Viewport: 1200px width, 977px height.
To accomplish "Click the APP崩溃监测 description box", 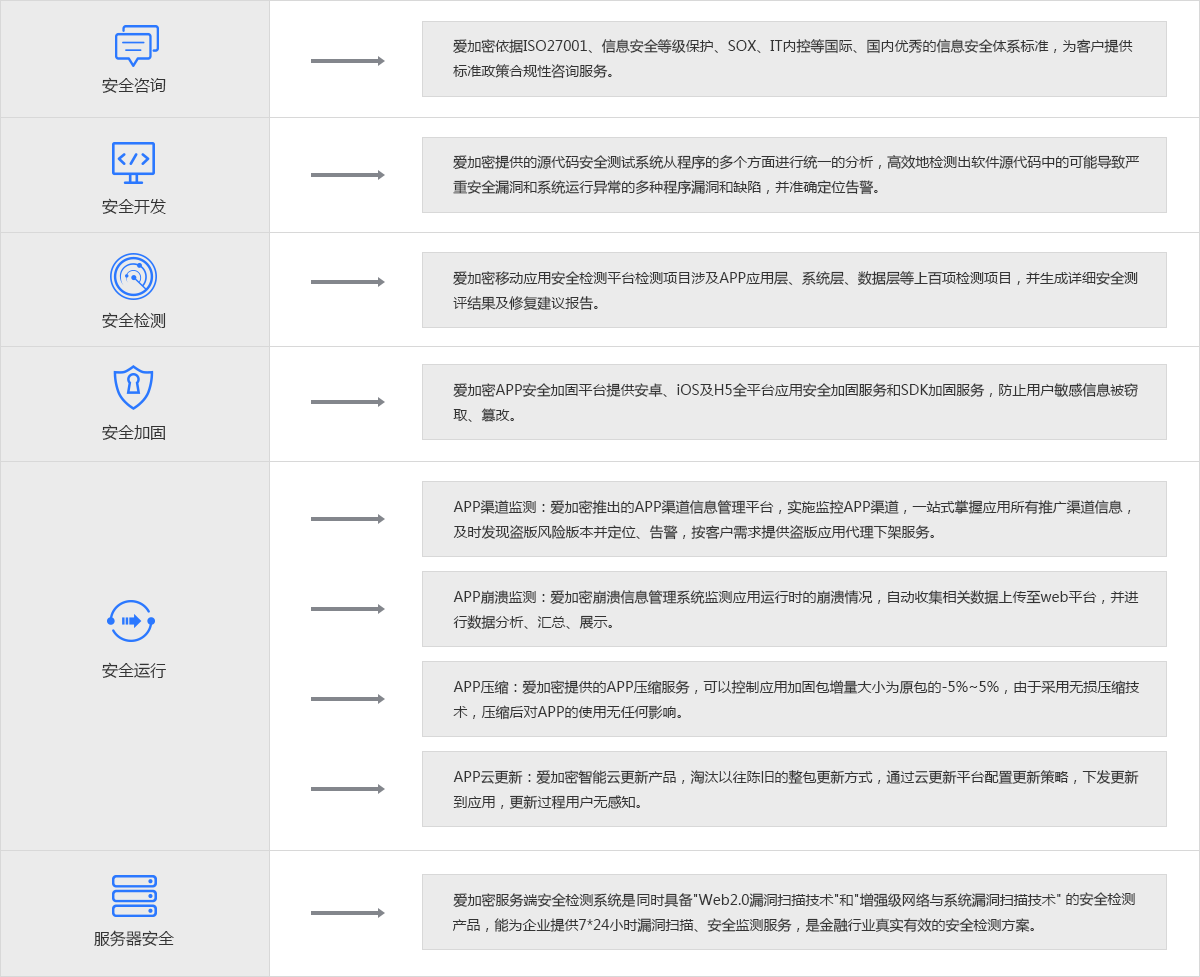I will click(x=794, y=609).
